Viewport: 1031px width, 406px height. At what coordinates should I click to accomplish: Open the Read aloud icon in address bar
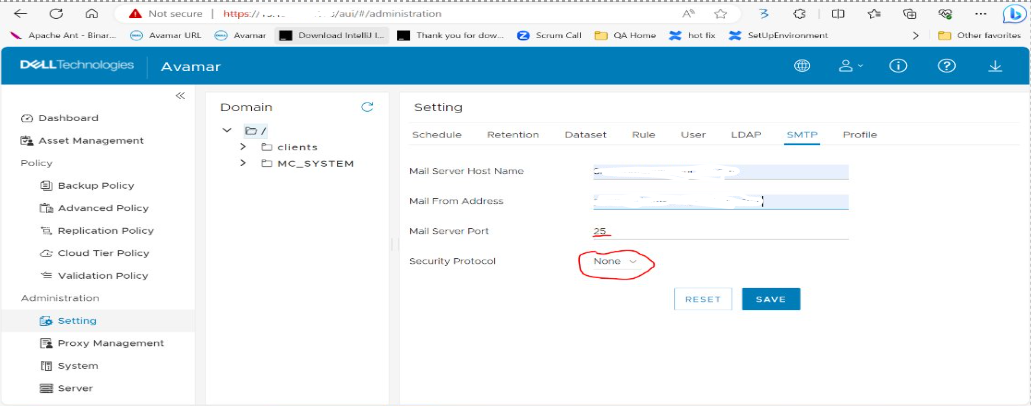(688, 13)
